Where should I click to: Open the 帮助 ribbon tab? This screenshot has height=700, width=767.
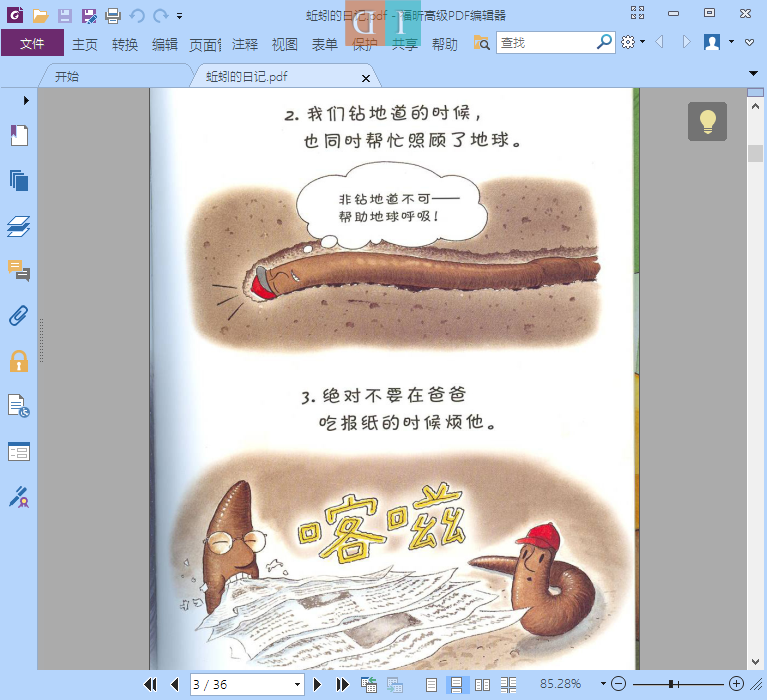[x=445, y=45]
